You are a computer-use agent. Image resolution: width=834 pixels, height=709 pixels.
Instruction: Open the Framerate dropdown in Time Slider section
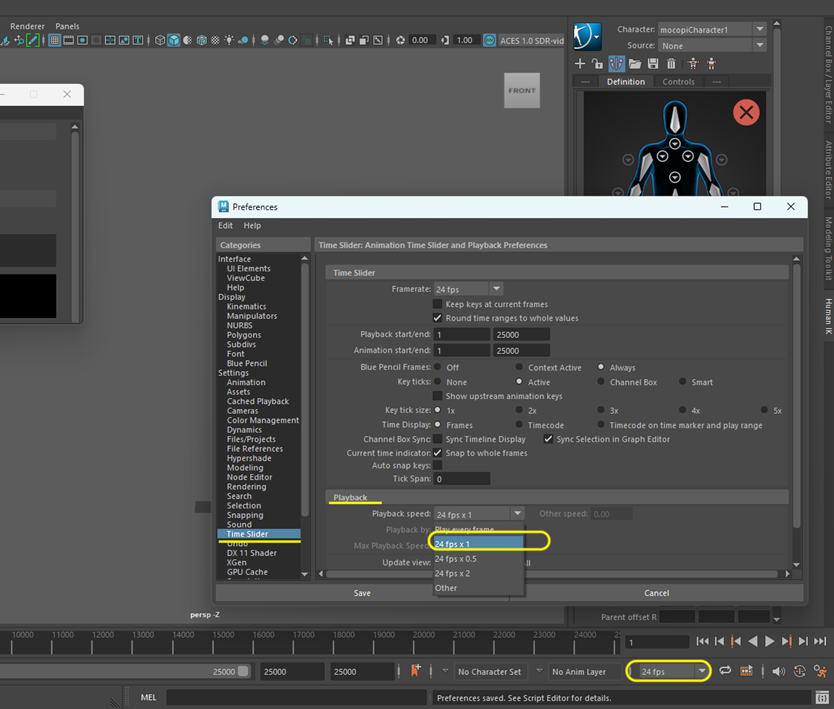click(467, 289)
